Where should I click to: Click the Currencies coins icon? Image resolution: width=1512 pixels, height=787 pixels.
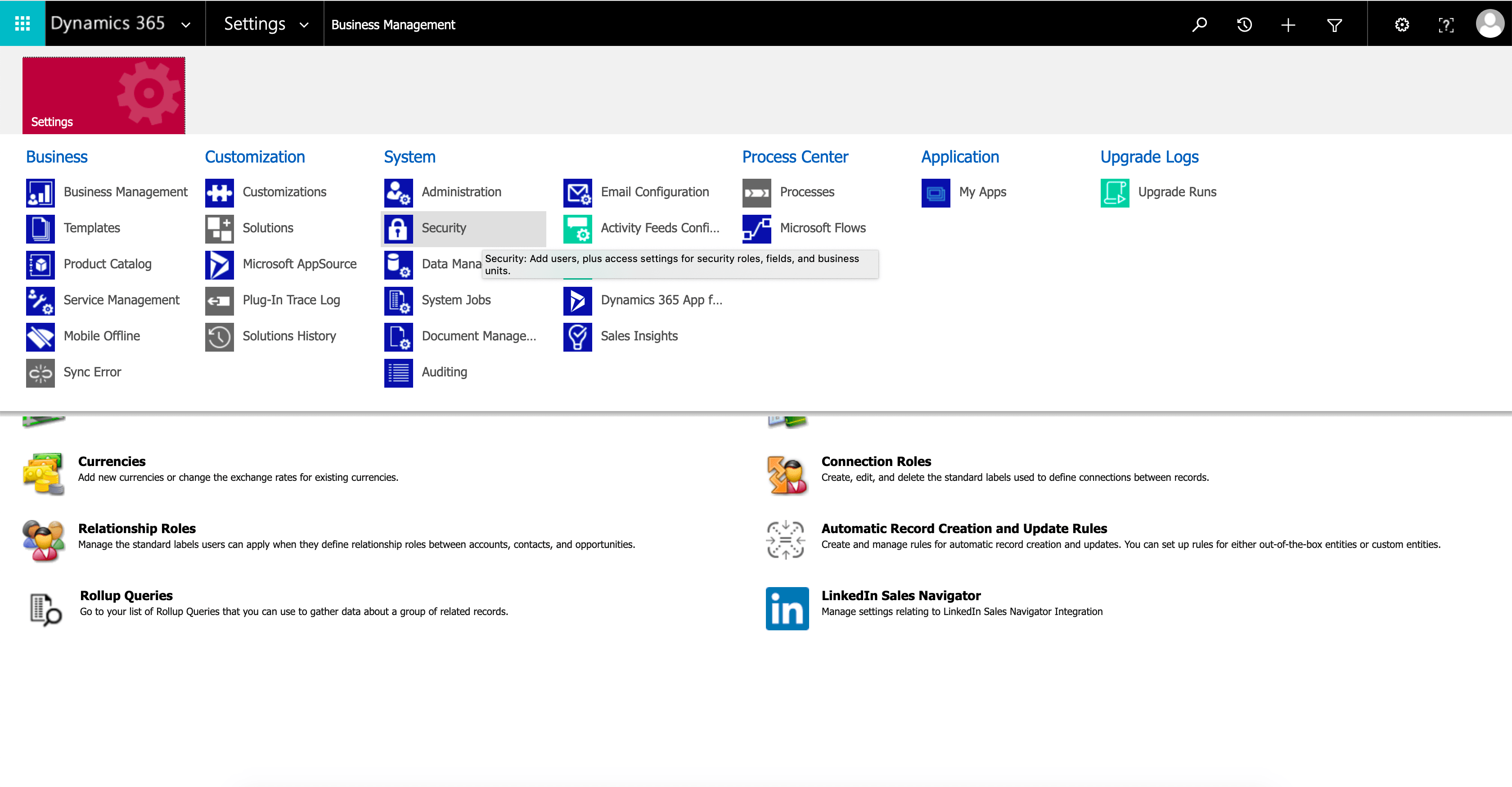[44, 474]
